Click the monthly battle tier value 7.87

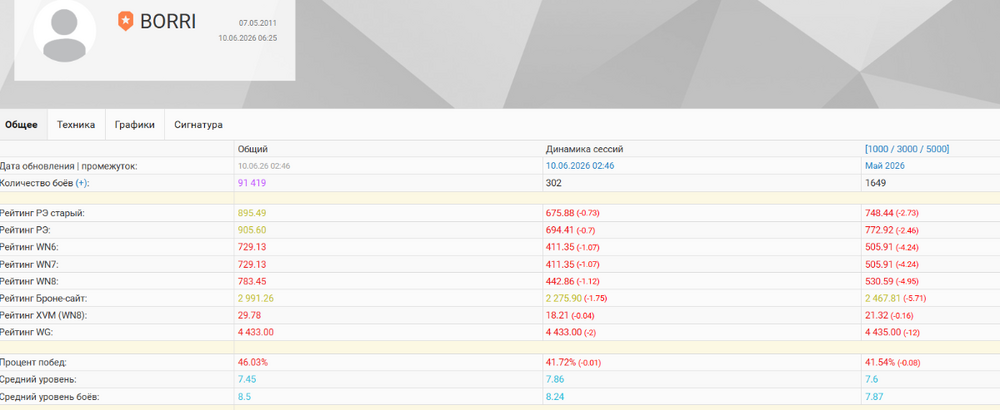pos(874,397)
